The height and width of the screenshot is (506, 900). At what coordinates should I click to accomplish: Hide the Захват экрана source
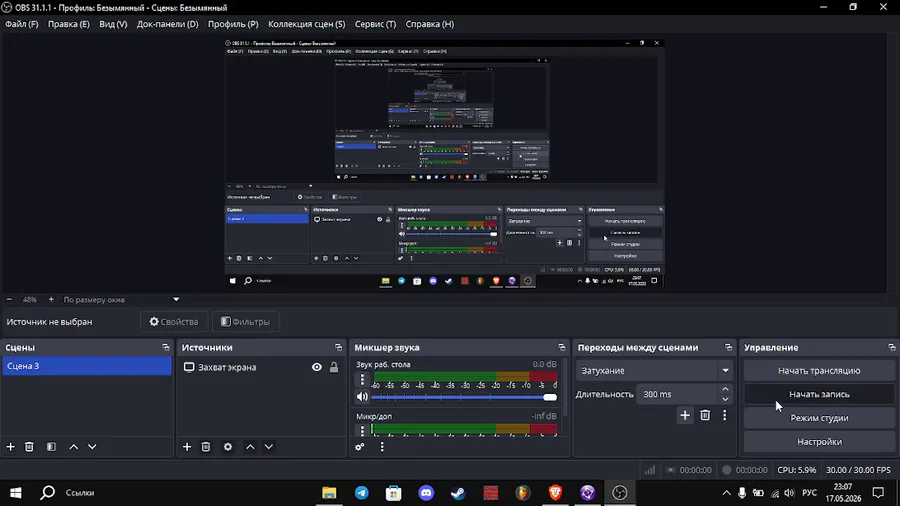coord(317,367)
